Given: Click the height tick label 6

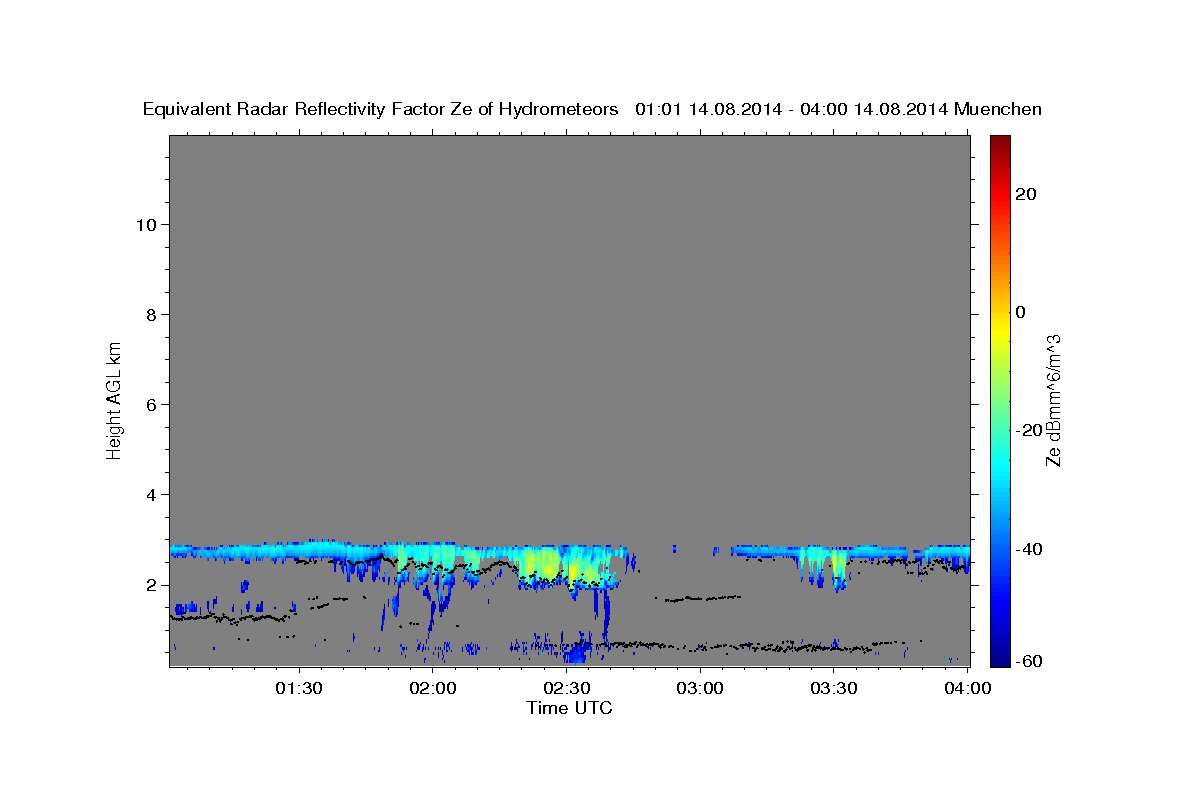Looking at the screenshot, I should [150, 405].
